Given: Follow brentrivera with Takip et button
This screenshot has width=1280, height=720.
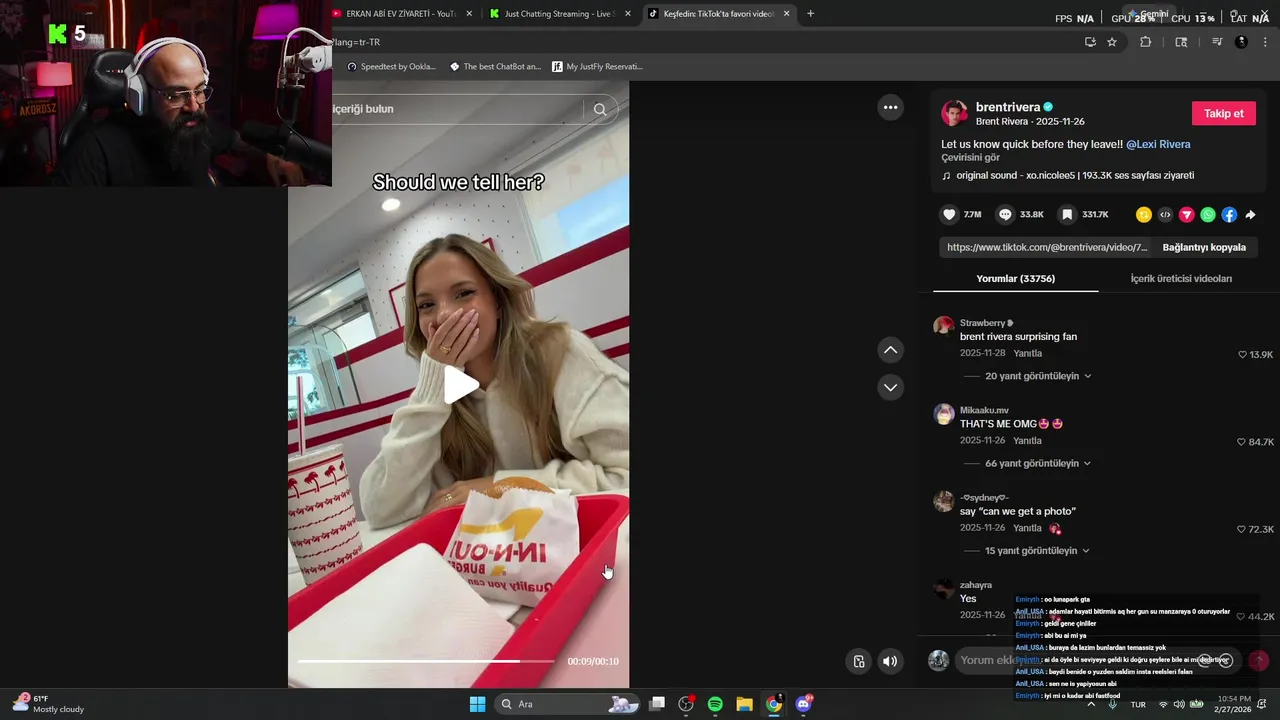Looking at the screenshot, I should [1223, 113].
